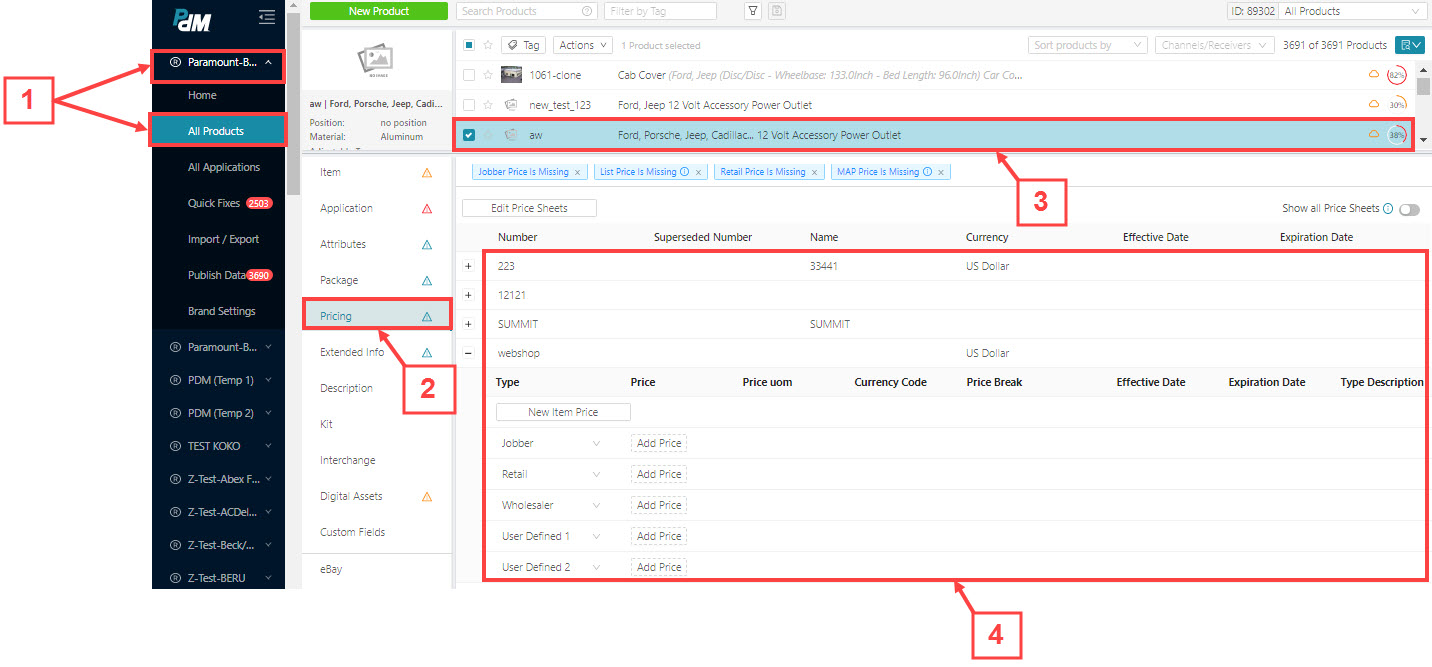Click Add Price for User Defined 2

pyautogui.click(x=659, y=567)
